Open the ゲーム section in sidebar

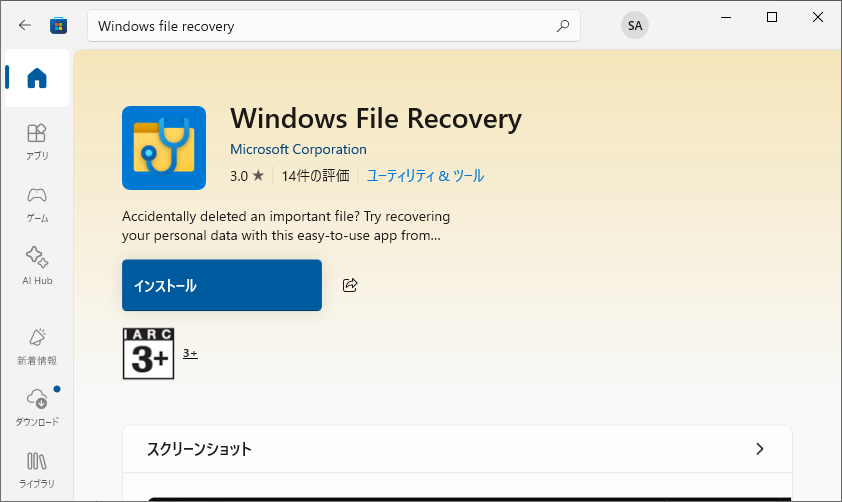click(37, 205)
